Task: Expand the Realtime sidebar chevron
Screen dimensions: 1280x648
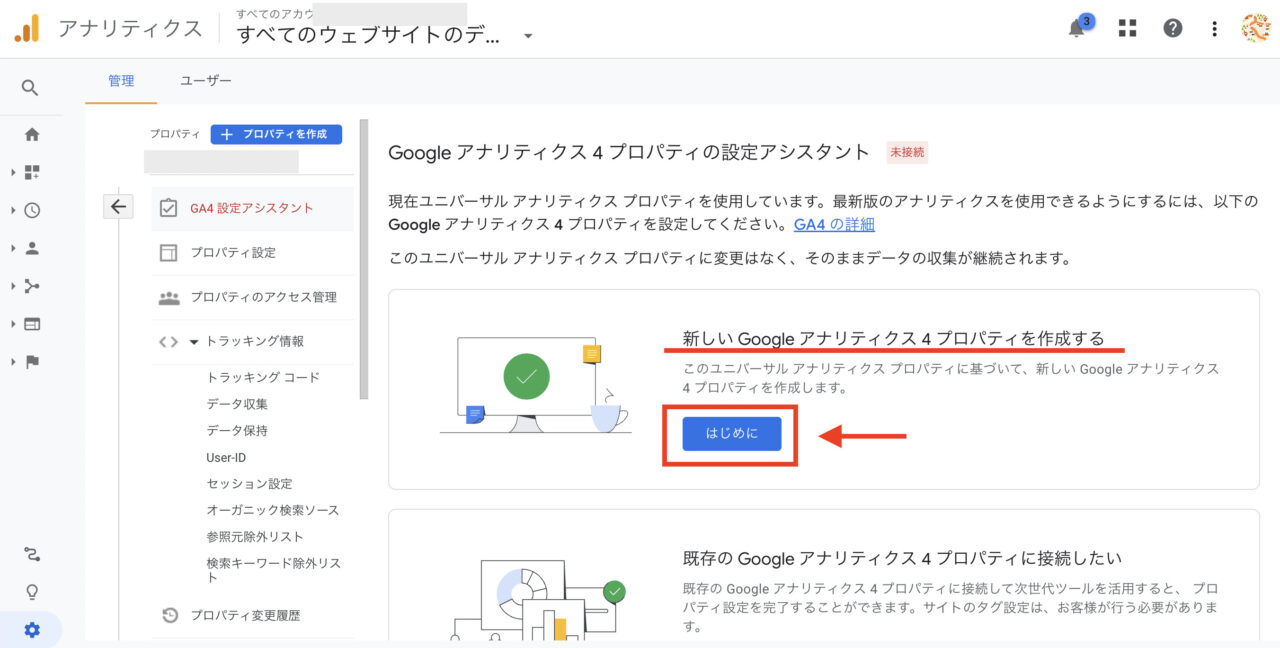Action: [x=13, y=210]
